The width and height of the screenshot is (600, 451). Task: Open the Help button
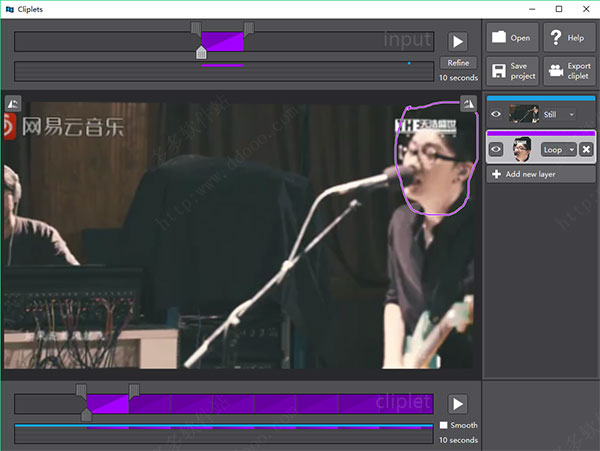pyautogui.click(x=569, y=37)
